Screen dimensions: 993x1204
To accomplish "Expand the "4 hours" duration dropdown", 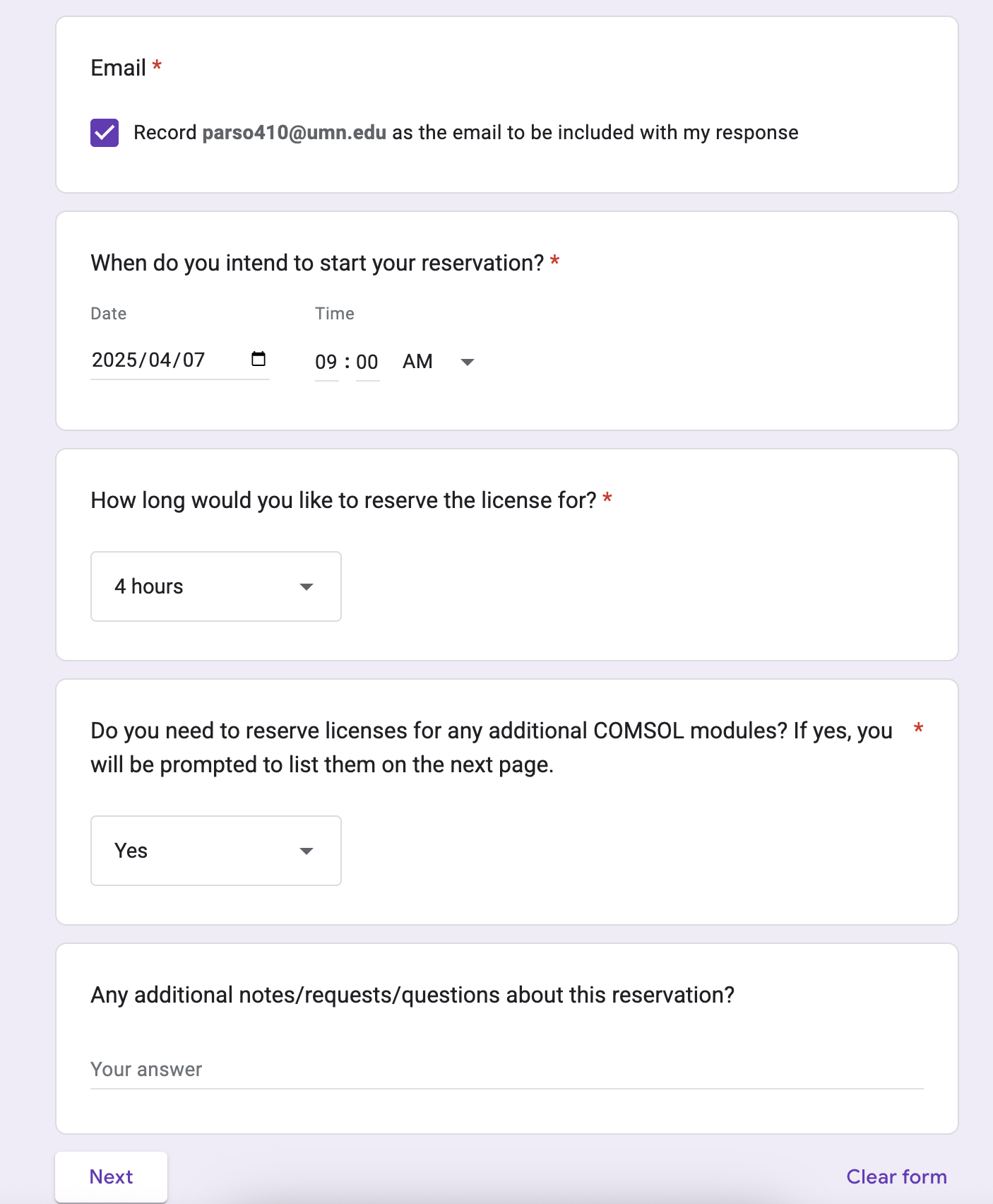I will (x=216, y=586).
